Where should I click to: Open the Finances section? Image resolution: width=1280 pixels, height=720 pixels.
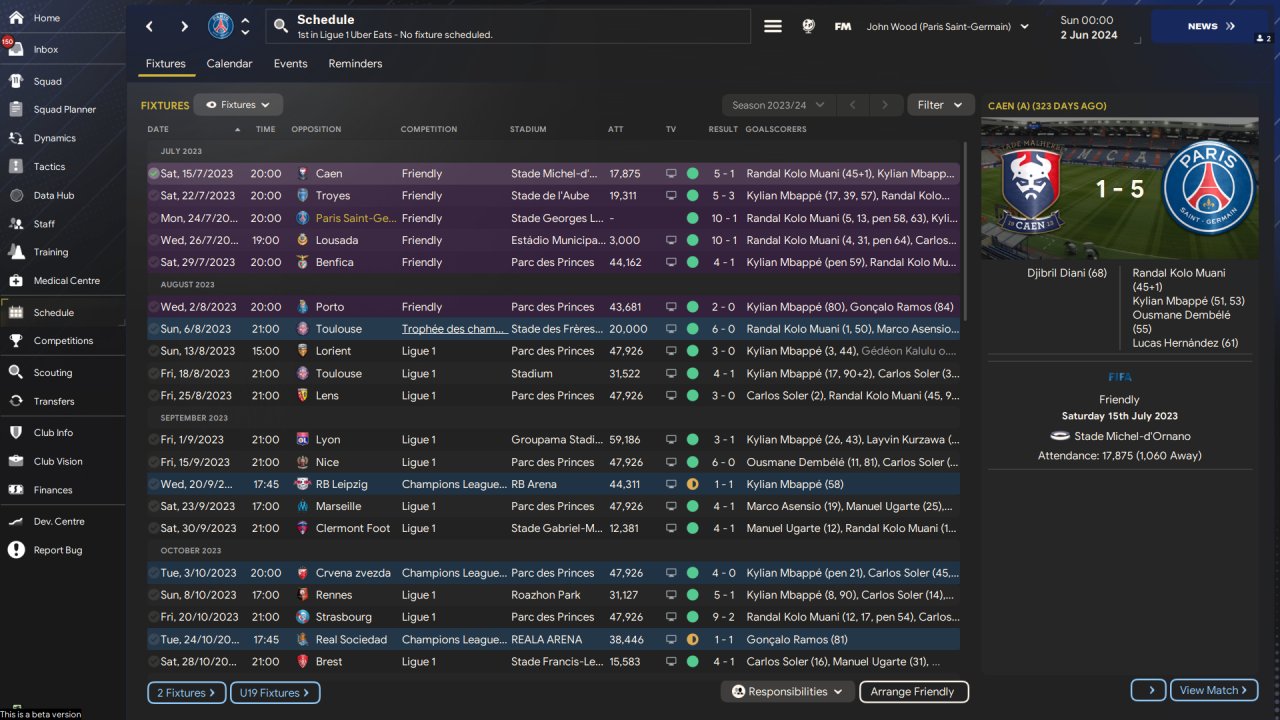coord(53,490)
